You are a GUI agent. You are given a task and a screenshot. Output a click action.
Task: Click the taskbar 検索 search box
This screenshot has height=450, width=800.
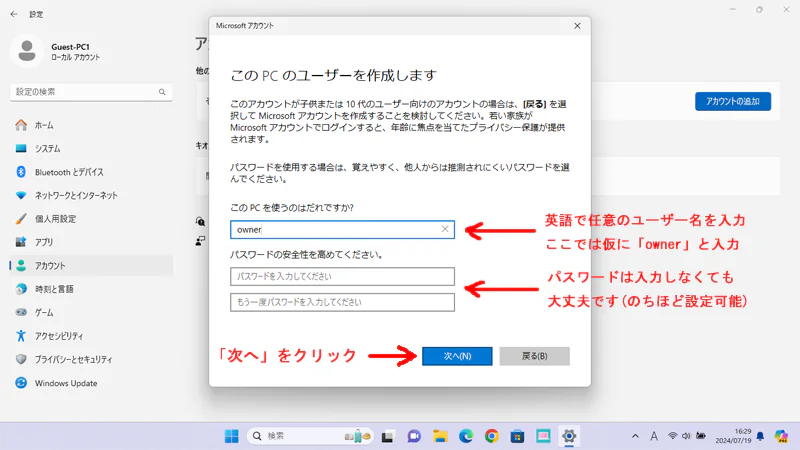tap(310, 436)
